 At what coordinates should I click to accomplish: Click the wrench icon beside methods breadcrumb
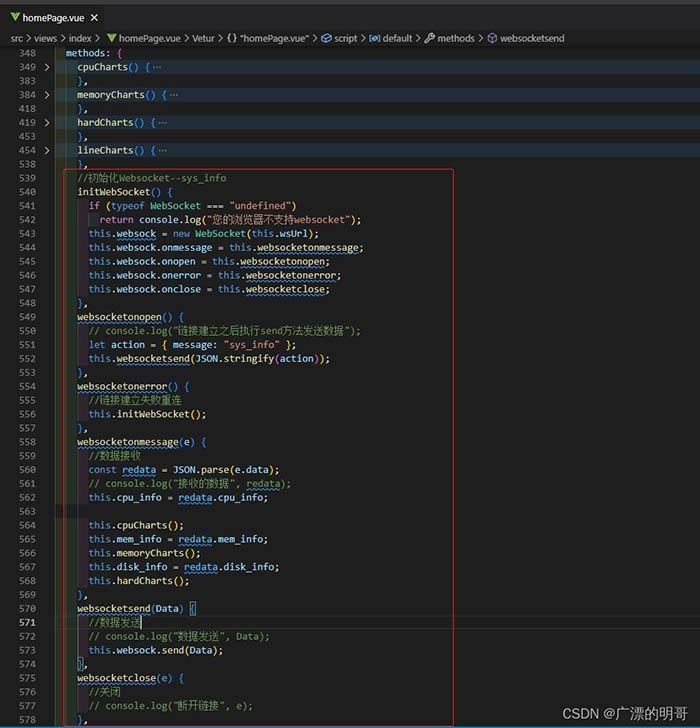coord(429,38)
